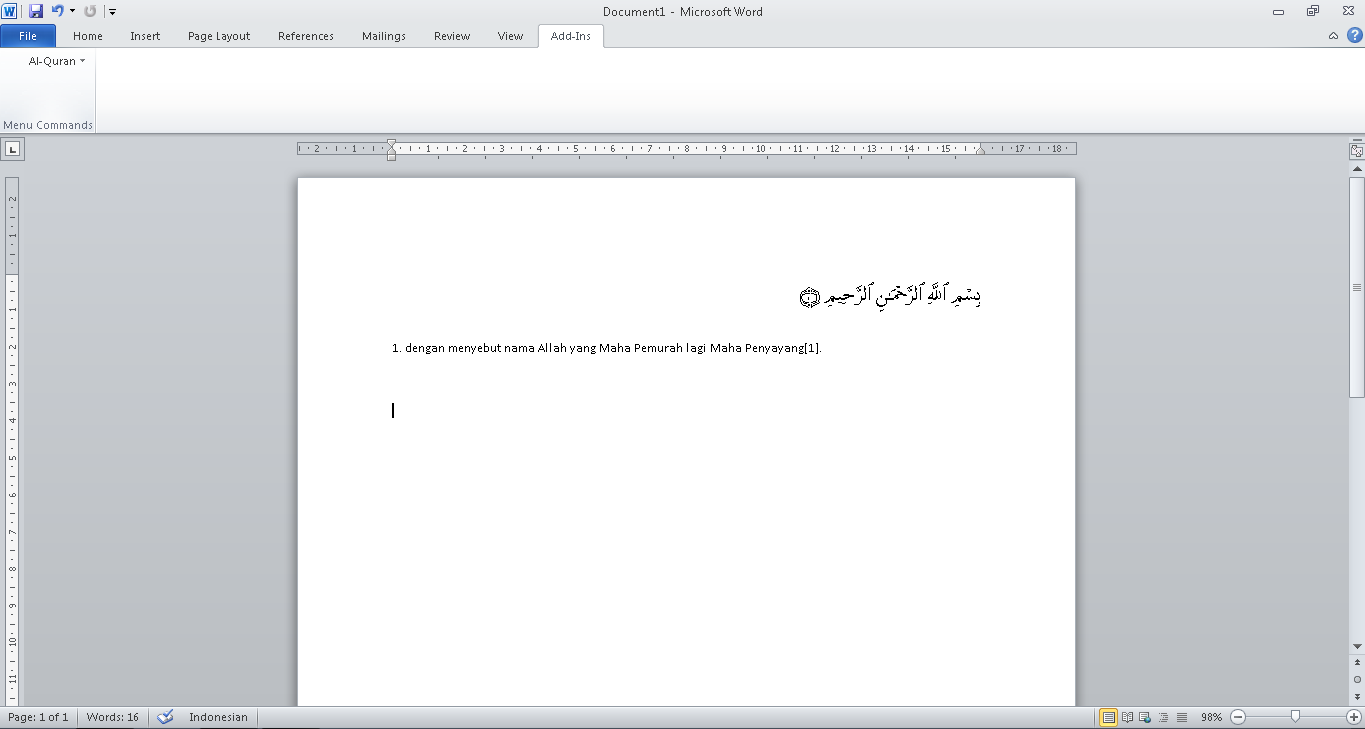The height and width of the screenshot is (729, 1365).
Task: Click the ayah end-marker ornament
Action: [810, 297]
